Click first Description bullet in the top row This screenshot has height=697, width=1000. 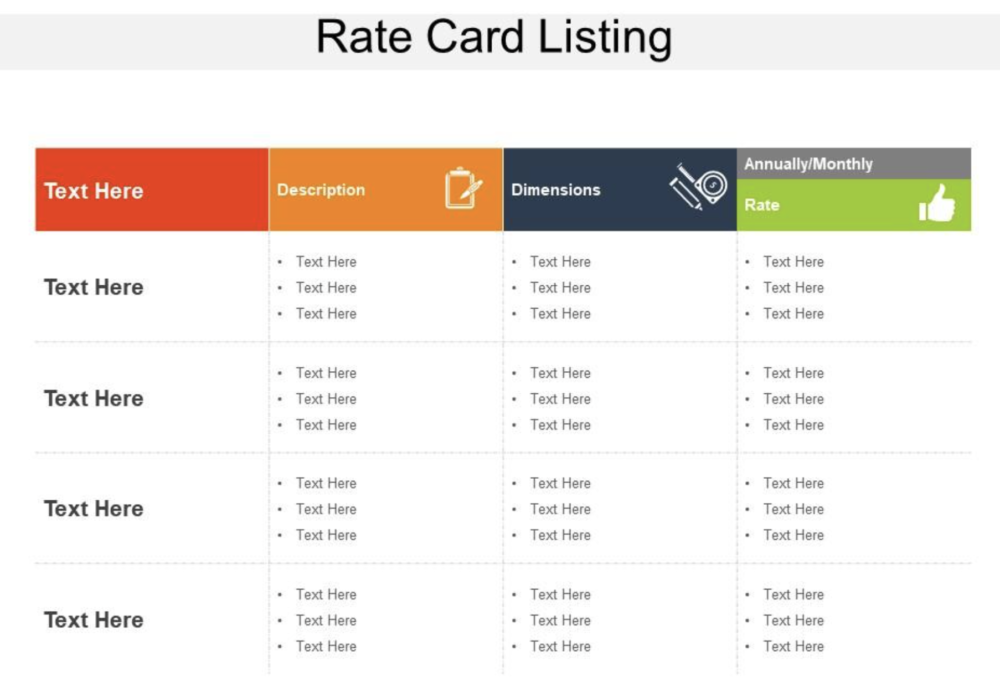pos(326,262)
